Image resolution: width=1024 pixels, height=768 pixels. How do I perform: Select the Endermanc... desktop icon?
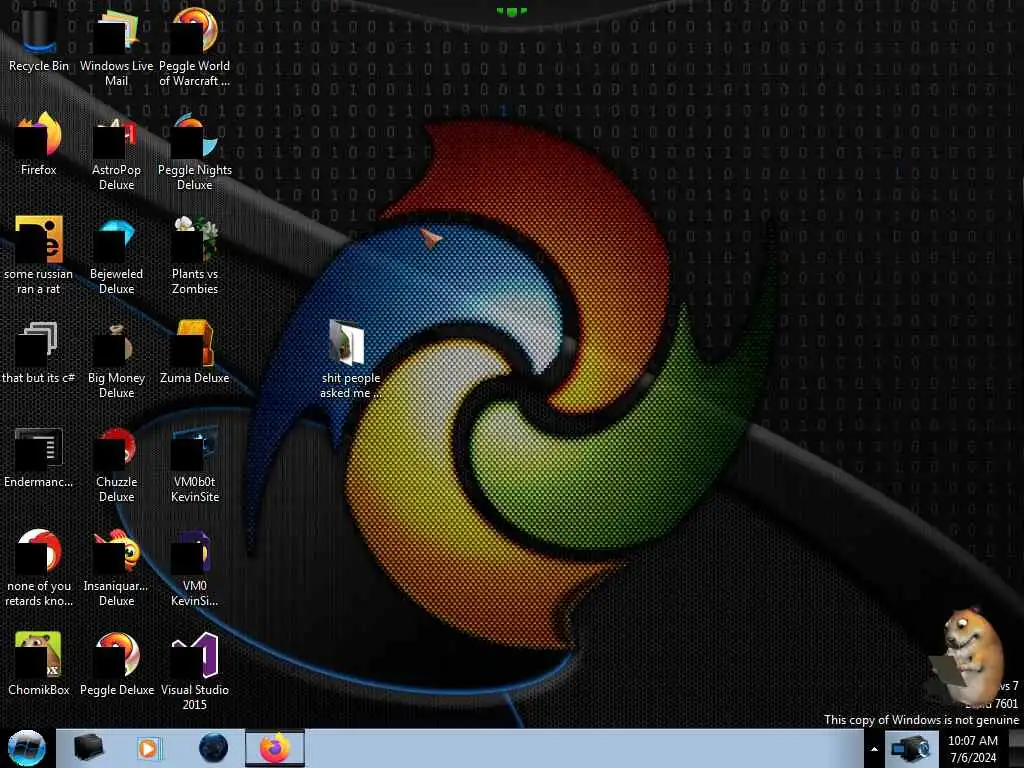(39, 457)
